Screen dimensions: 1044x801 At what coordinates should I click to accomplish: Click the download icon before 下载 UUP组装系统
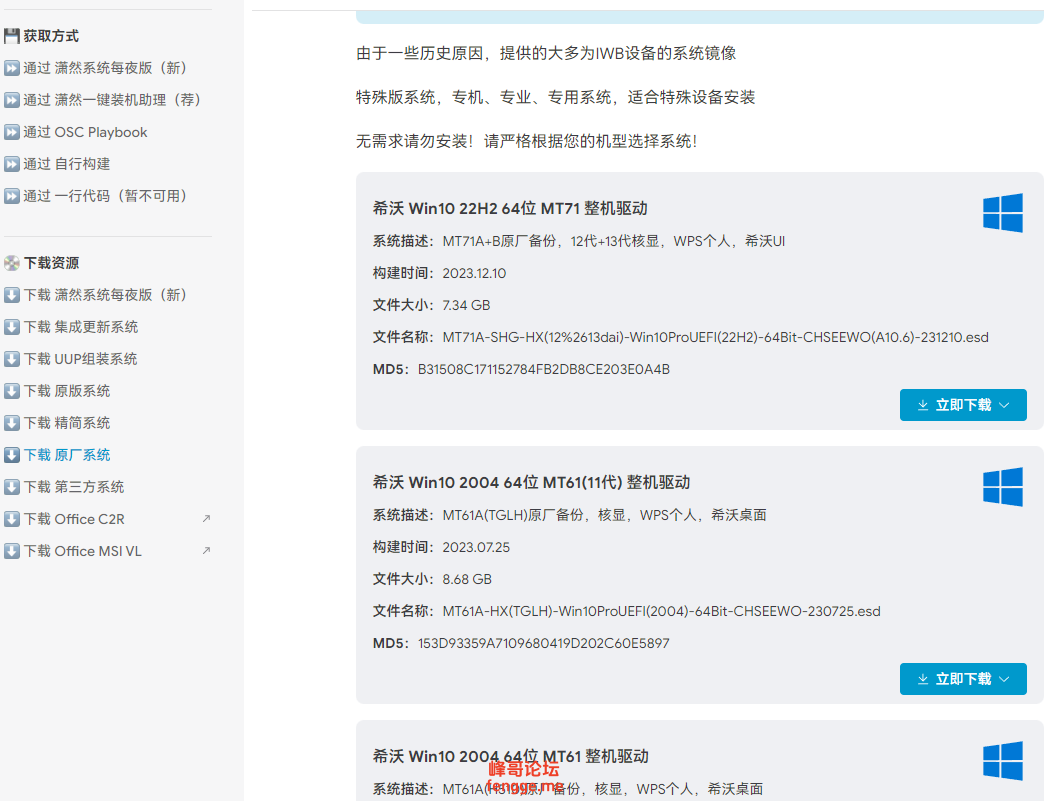(11, 359)
